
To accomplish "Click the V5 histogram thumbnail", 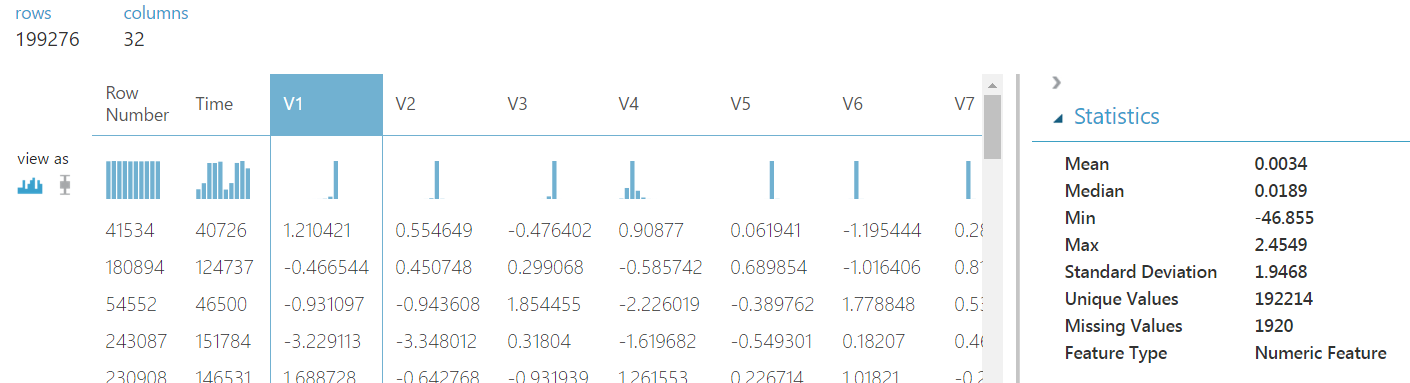I will tap(772, 180).
